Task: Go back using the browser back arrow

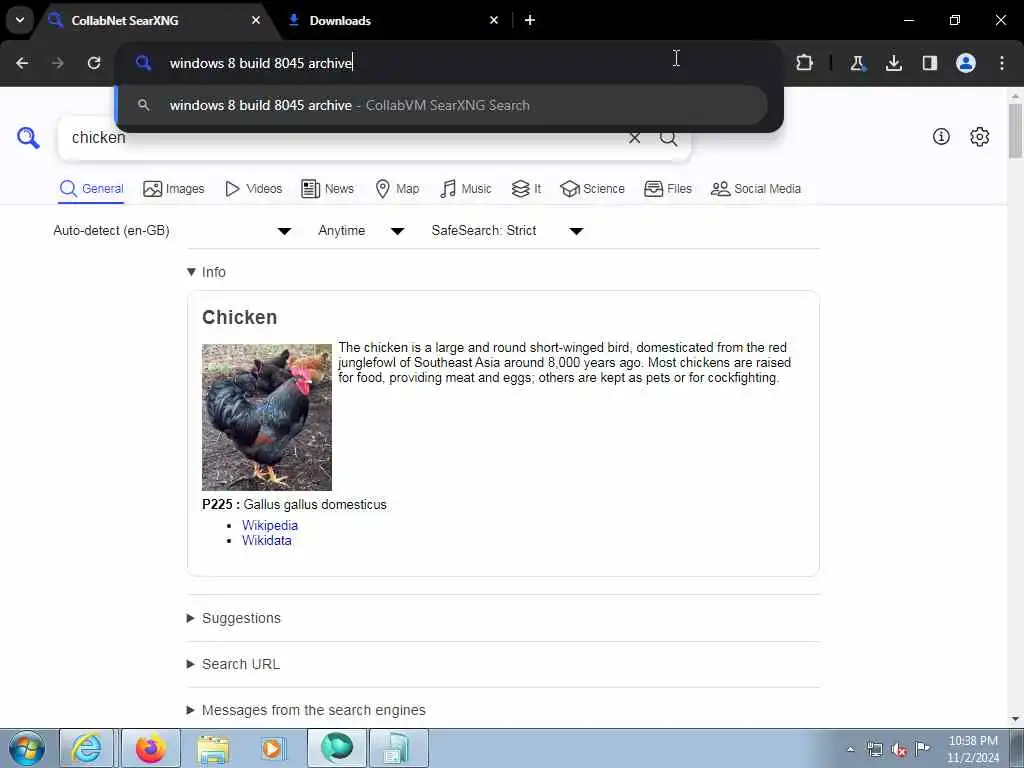Action: (x=22, y=63)
